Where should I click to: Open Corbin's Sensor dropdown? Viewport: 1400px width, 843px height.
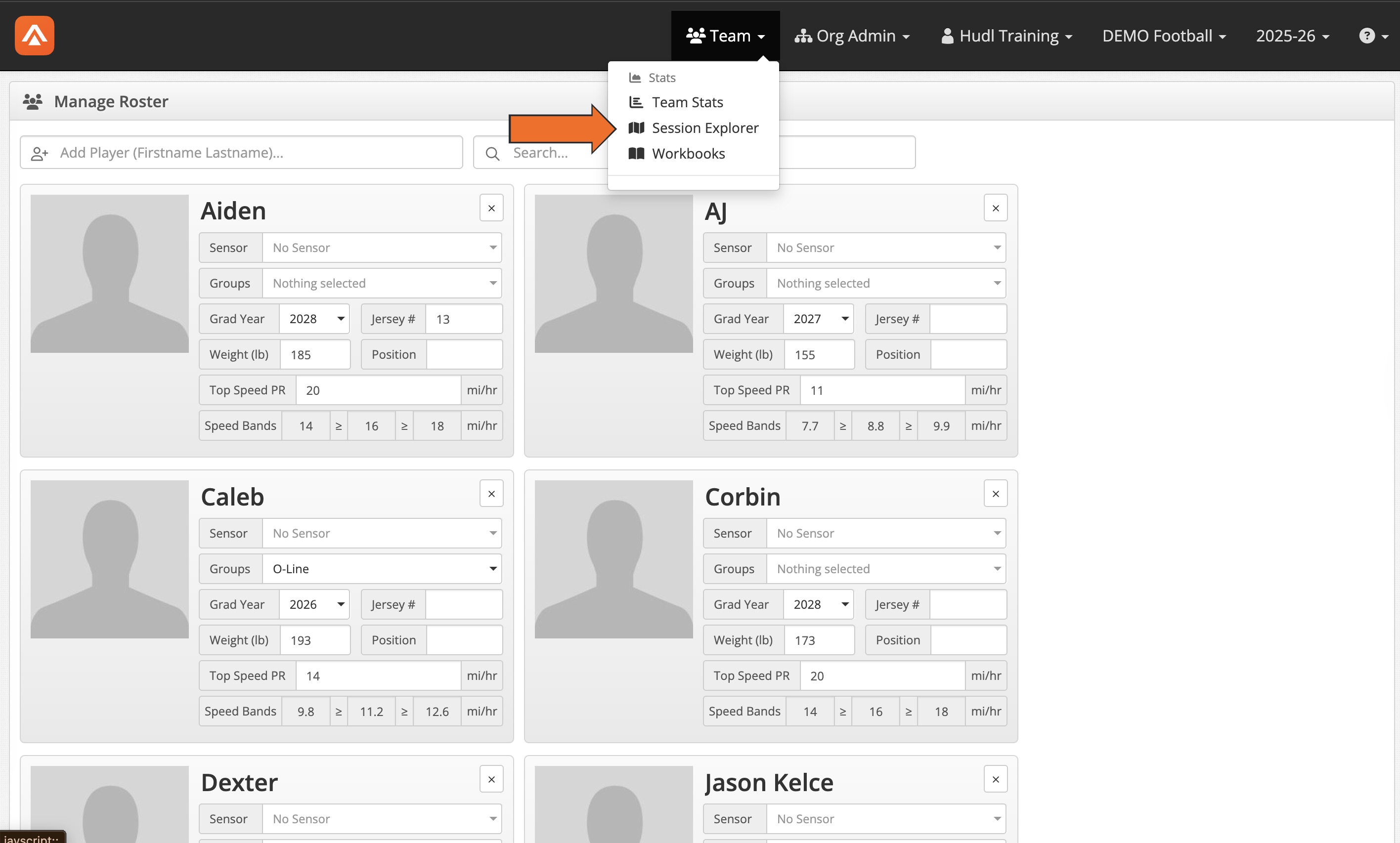[x=886, y=533]
